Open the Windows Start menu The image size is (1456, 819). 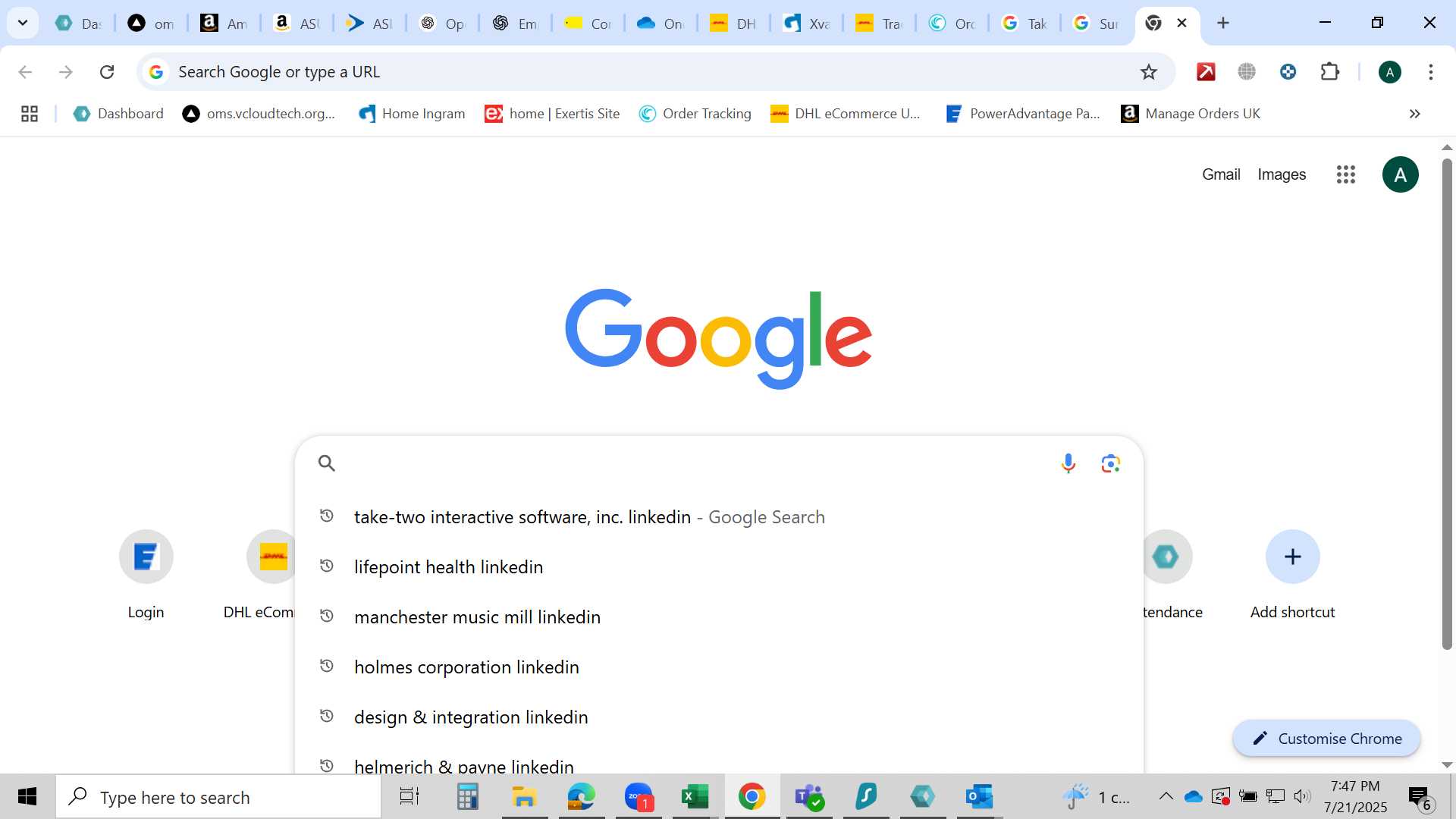click(x=27, y=797)
